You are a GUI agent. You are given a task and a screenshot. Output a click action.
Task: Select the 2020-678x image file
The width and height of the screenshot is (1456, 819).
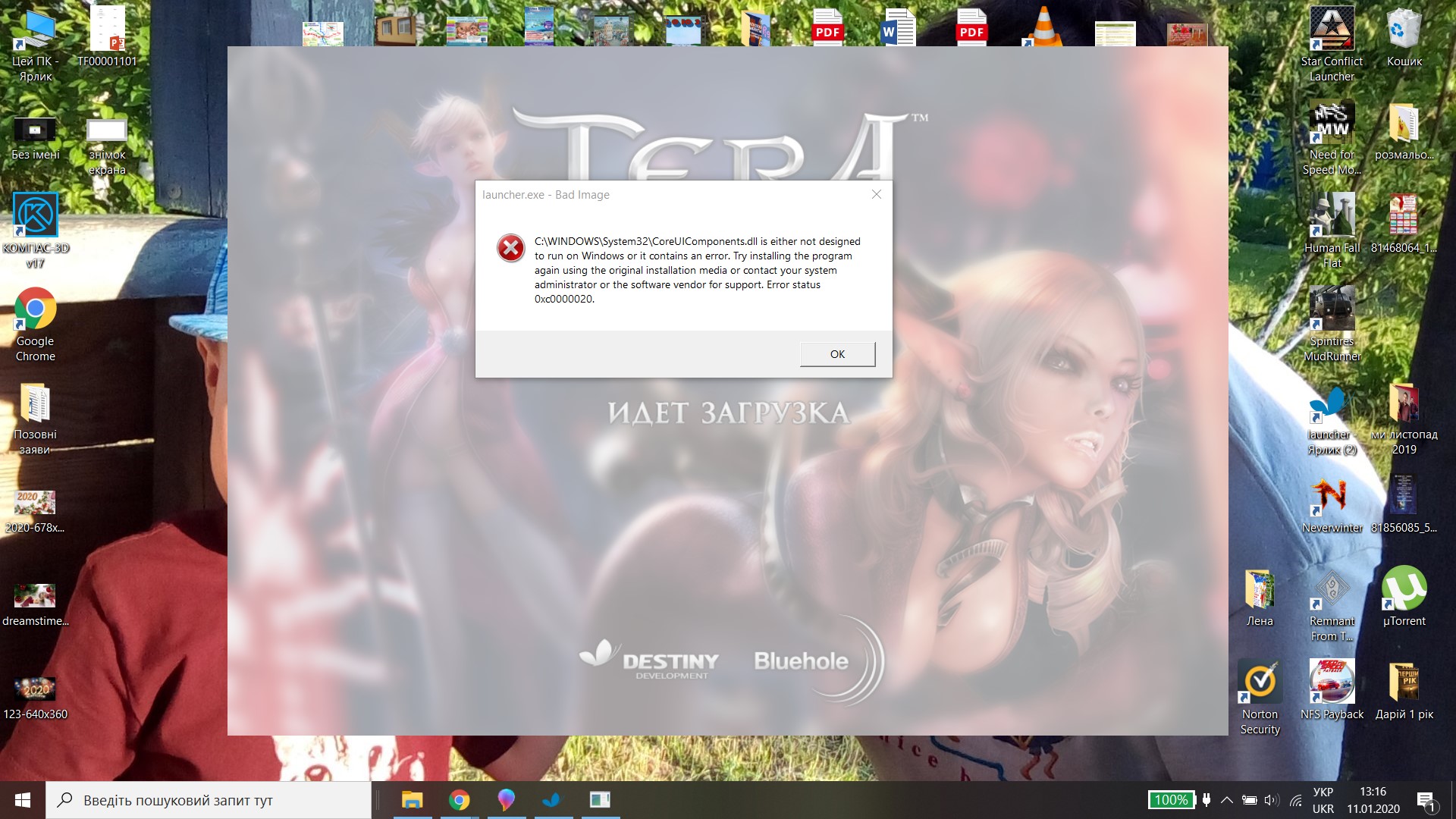point(35,511)
